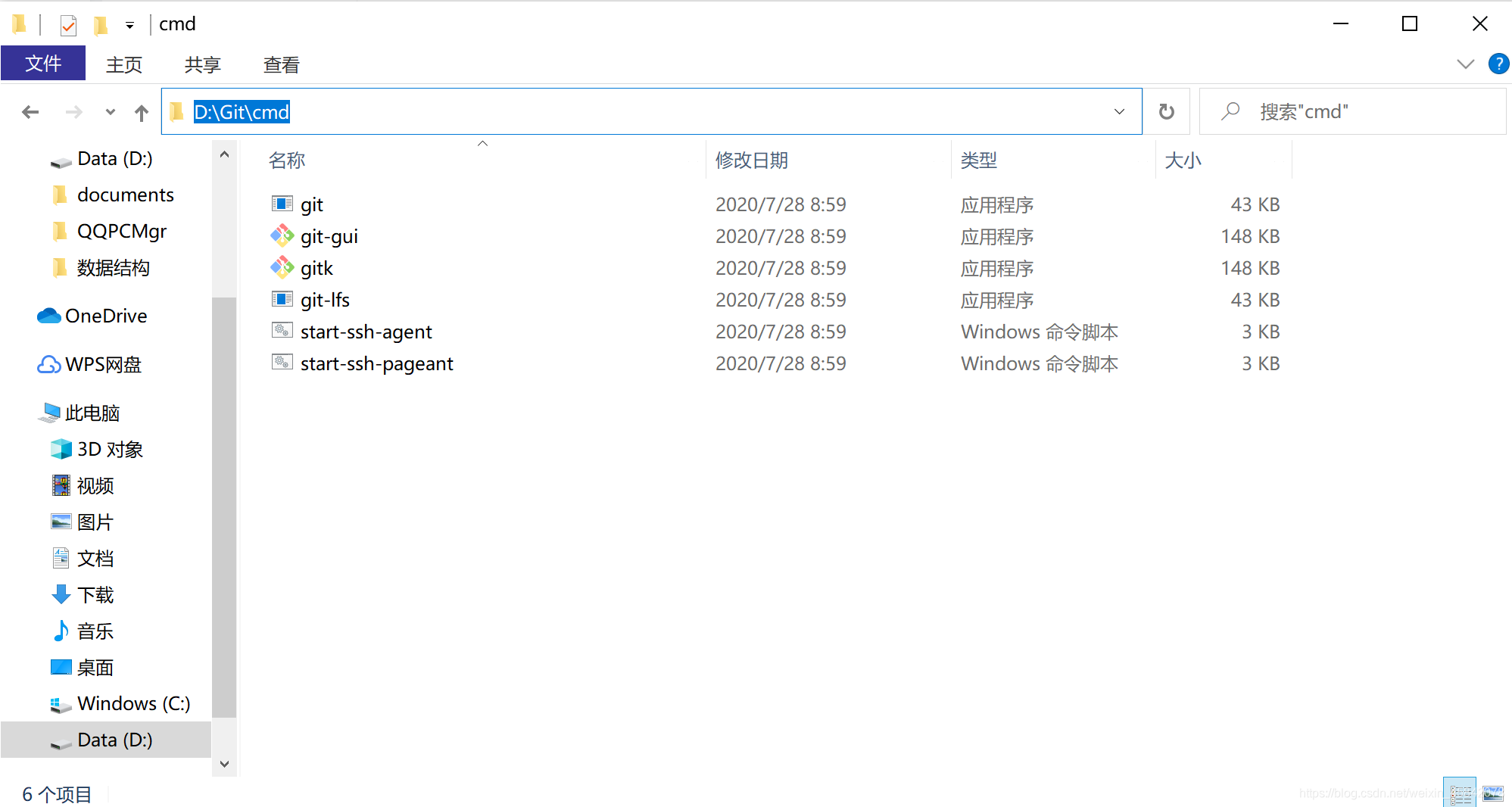Click the git application file icon
The image size is (1512, 807).
click(282, 204)
